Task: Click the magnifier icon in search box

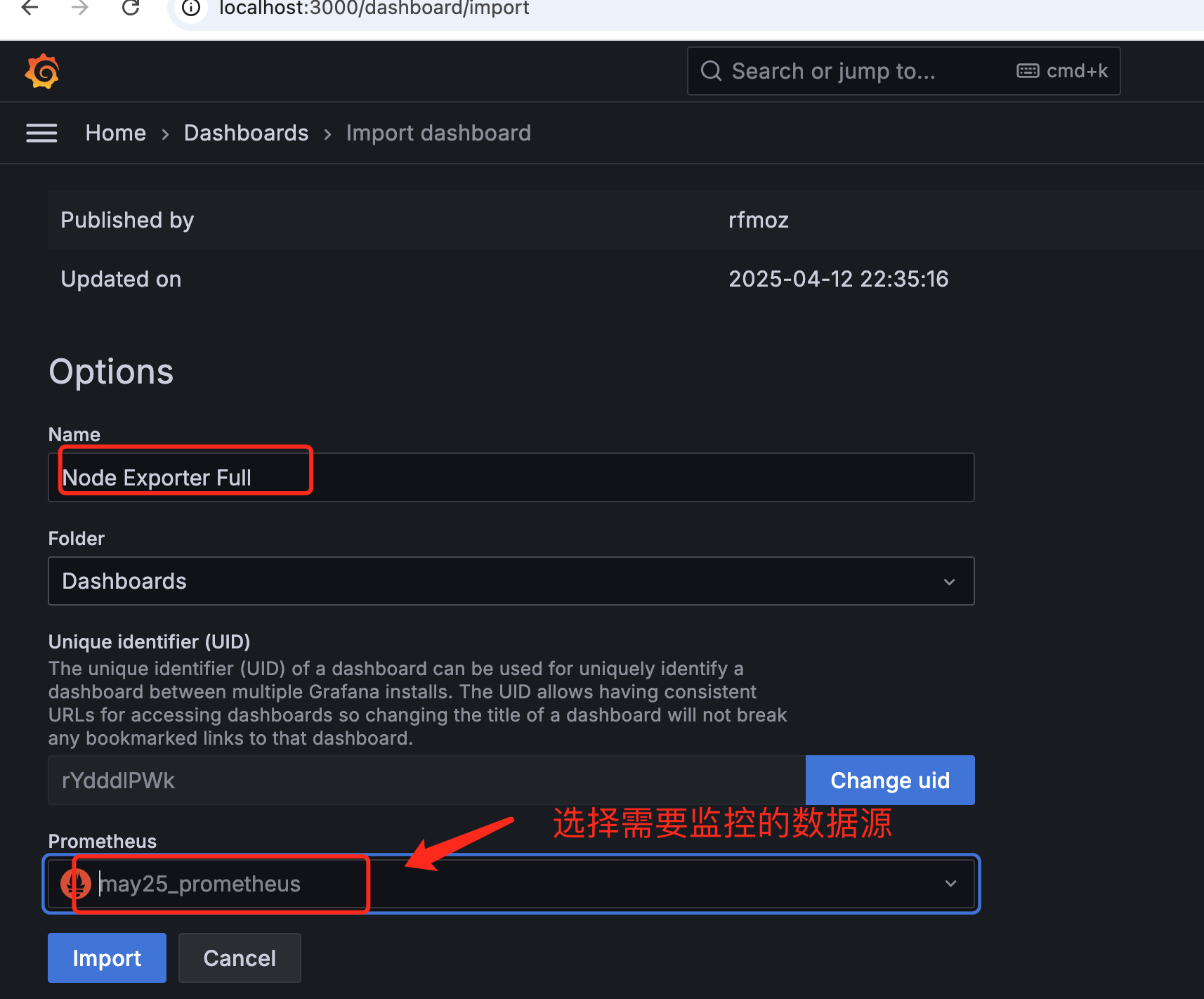Action: pyautogui.click(x=711, y=71)
